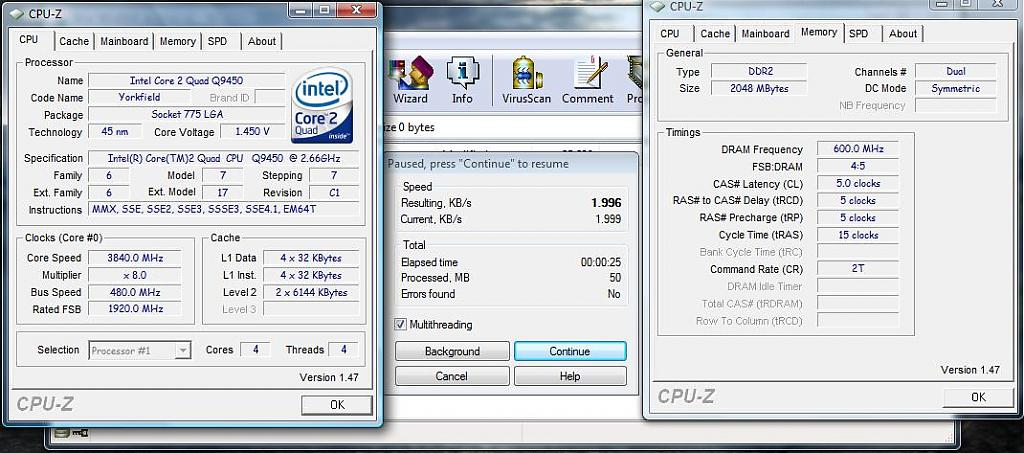Open Mainboard tab in left CPU-Z window
The height and width of the screenshot is (453, 1024).
[x=124, y=41]
